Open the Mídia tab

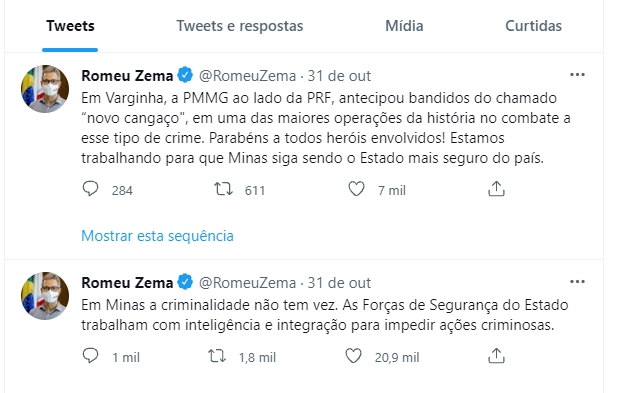click(x=404, y=26)
